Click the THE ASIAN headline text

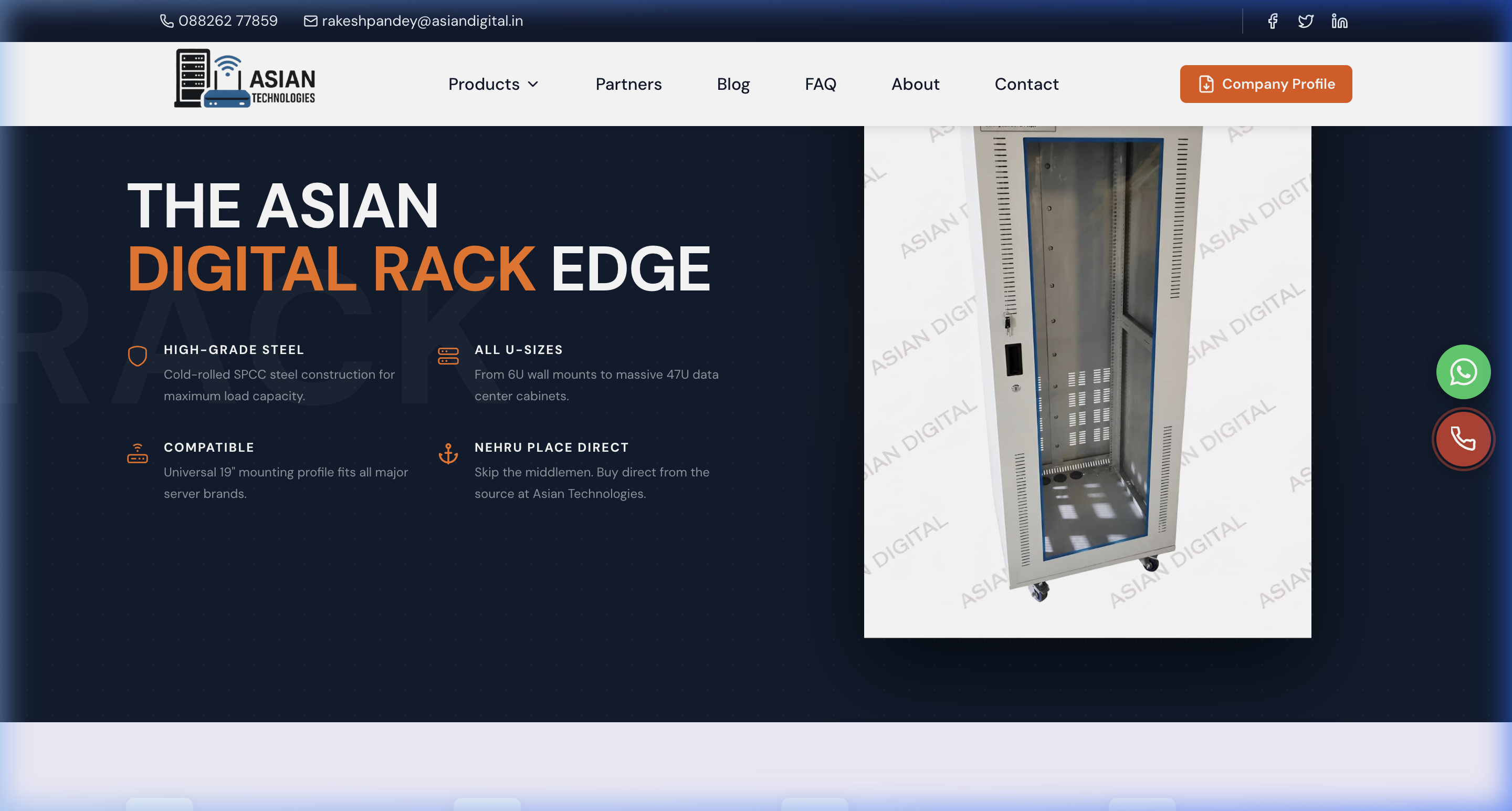283,205
